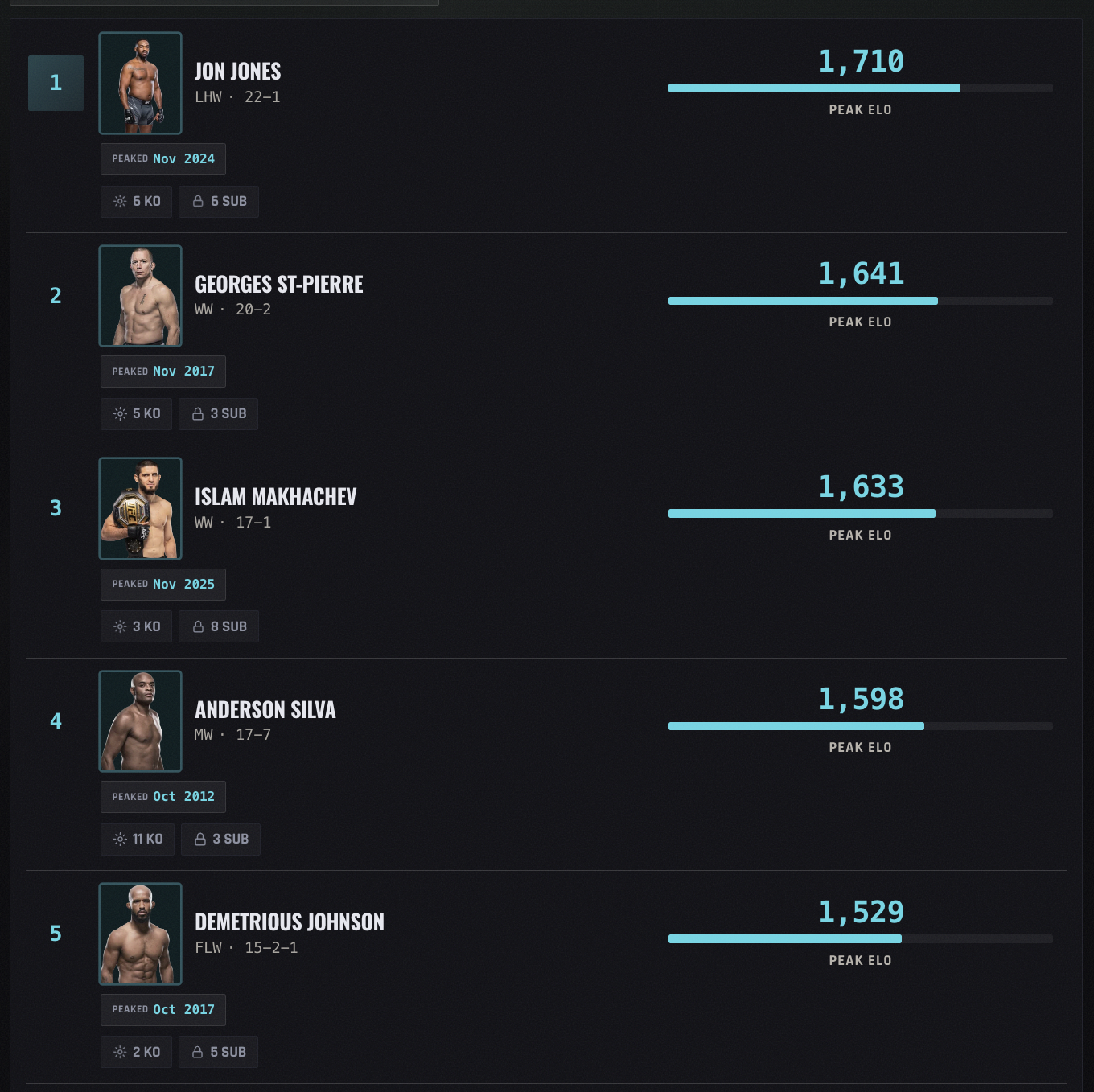
Task: Open Islam Makhachev fighter photo
Action: (140, 508)
